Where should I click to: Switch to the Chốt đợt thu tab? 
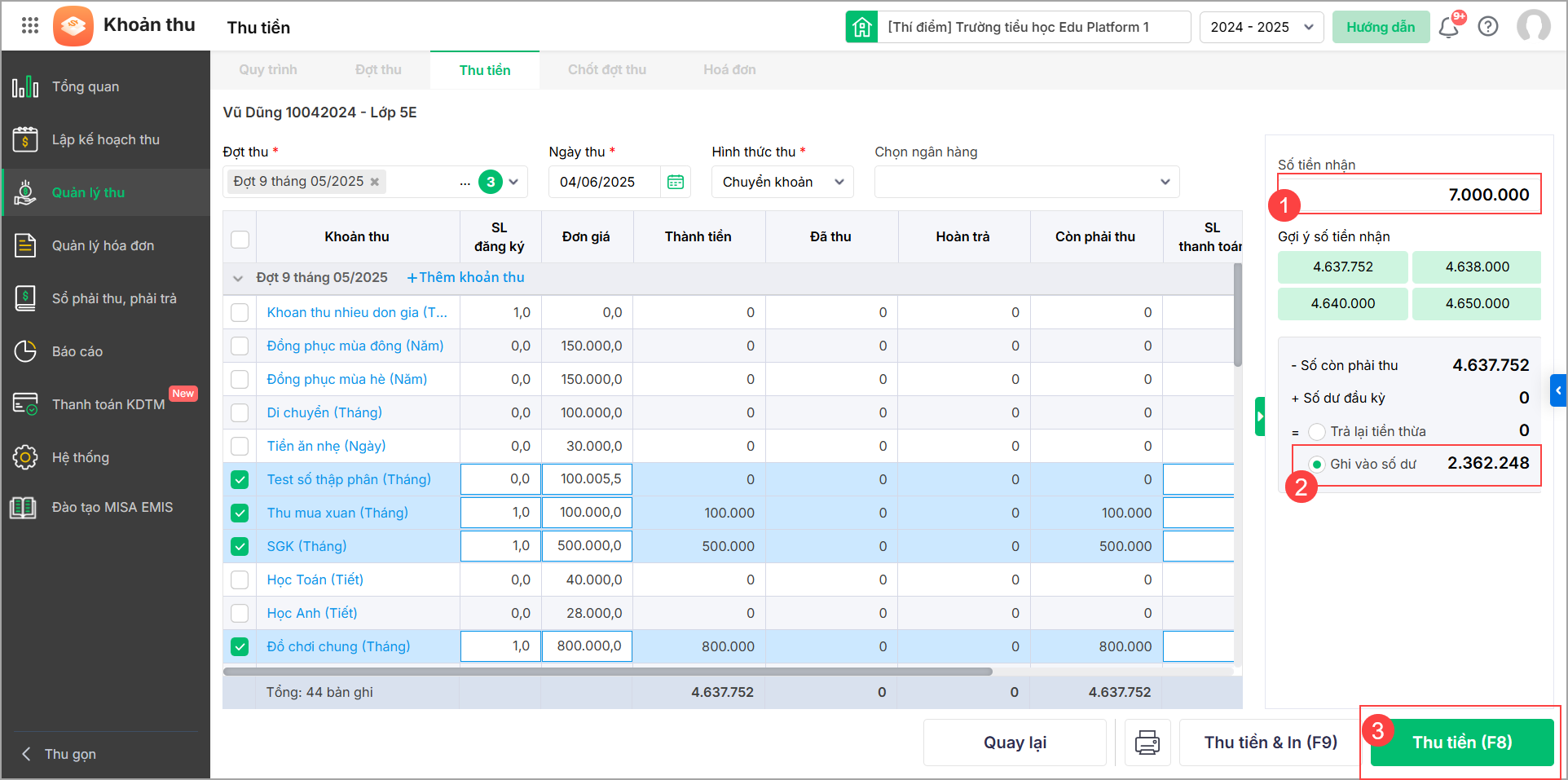click(606, 70)
